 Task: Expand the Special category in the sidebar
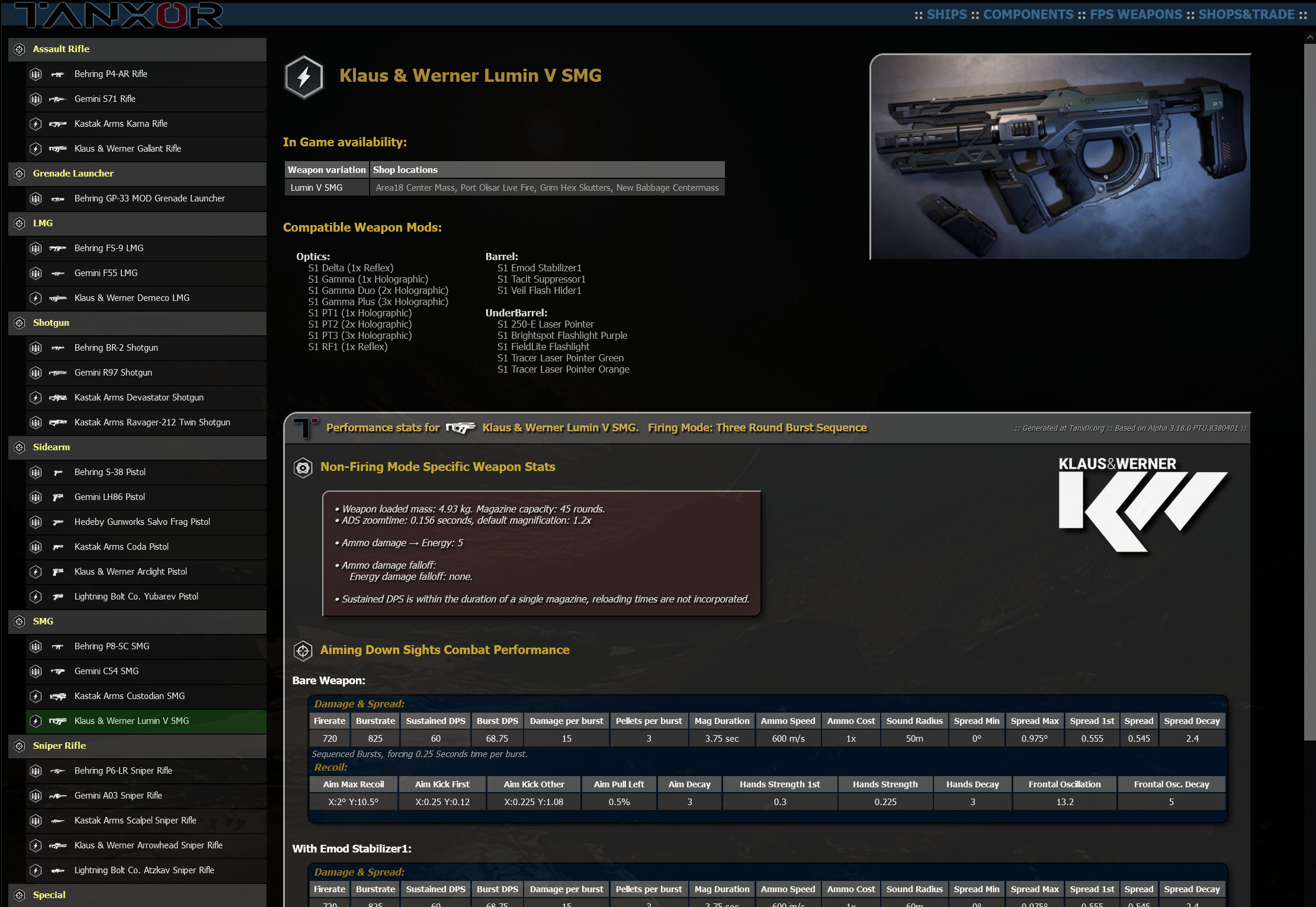[49, 895]
